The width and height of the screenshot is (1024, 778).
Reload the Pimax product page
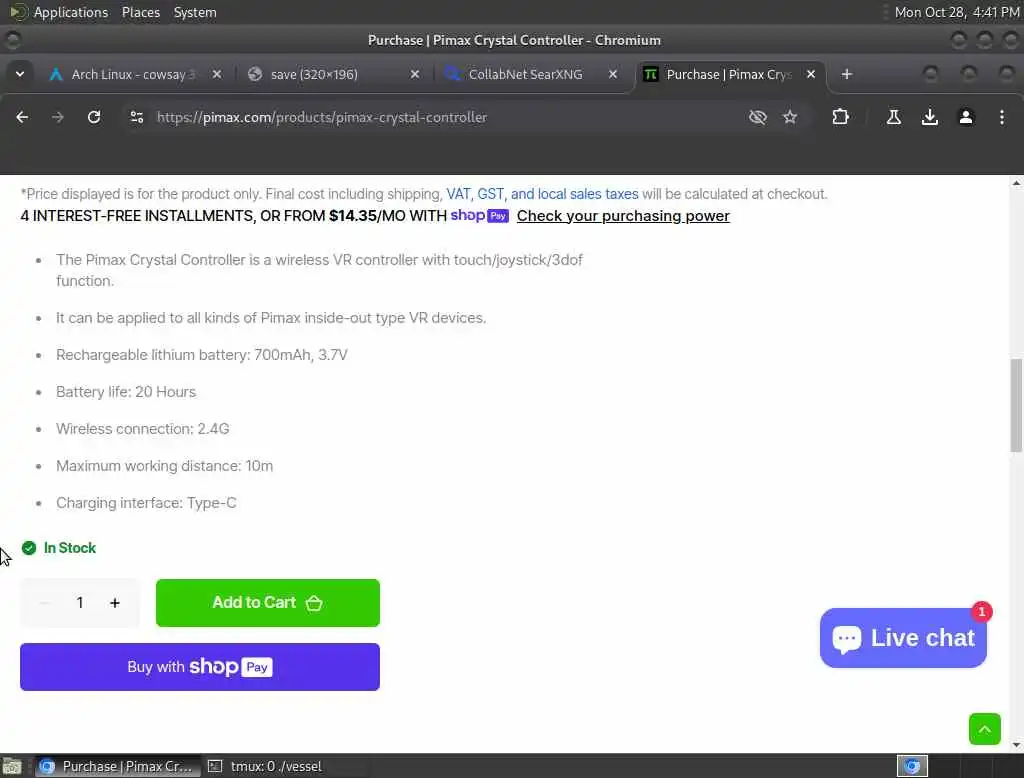point(94,118)
